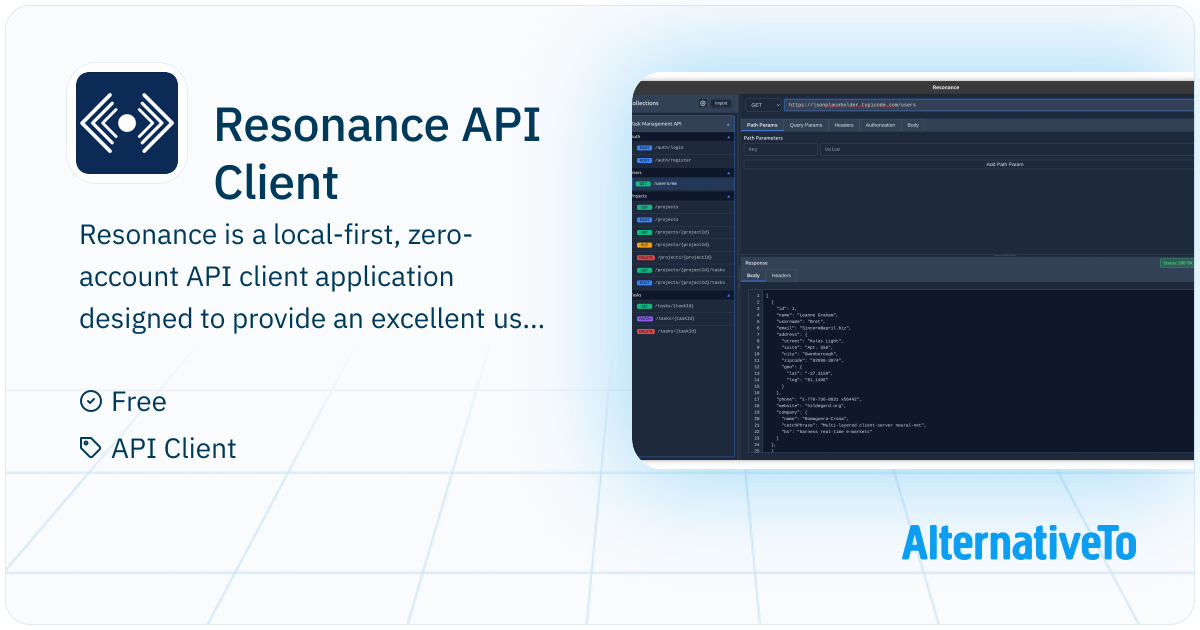This screenshot has height=630, width=1200.
Task: Click the Resonance API Client heading
Action: [378, 154]
